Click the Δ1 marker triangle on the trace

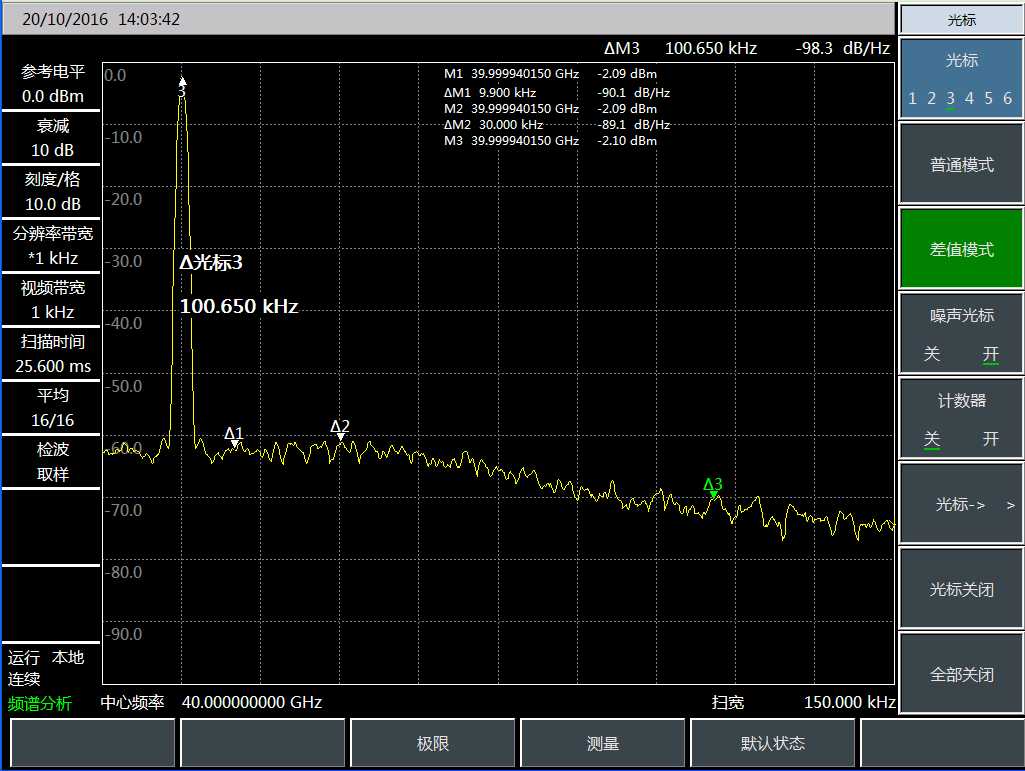click(234, 442)
